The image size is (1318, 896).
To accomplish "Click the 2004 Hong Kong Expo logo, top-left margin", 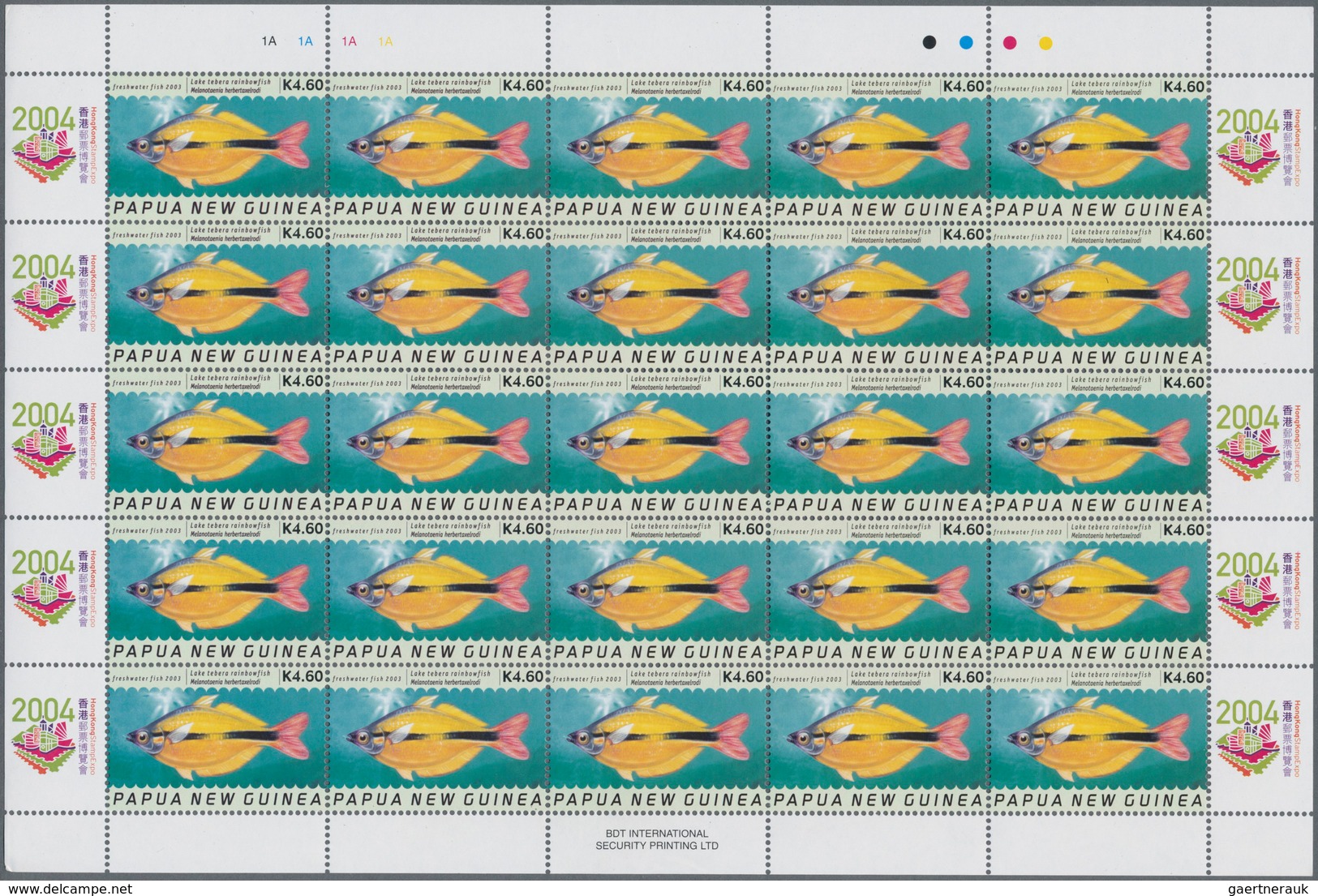I will (54, 147).
